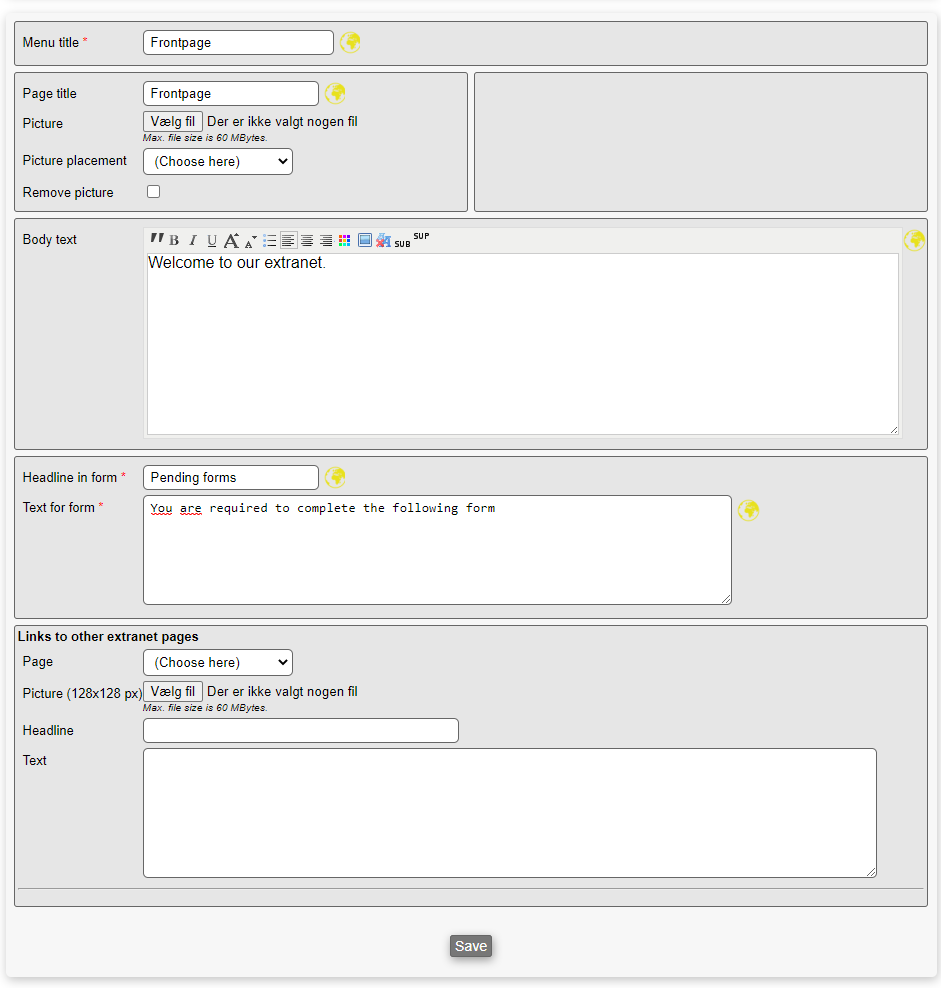Insert a bulleted list in Body text
Screen dimensions: 941x988
[x=269, y=241]
